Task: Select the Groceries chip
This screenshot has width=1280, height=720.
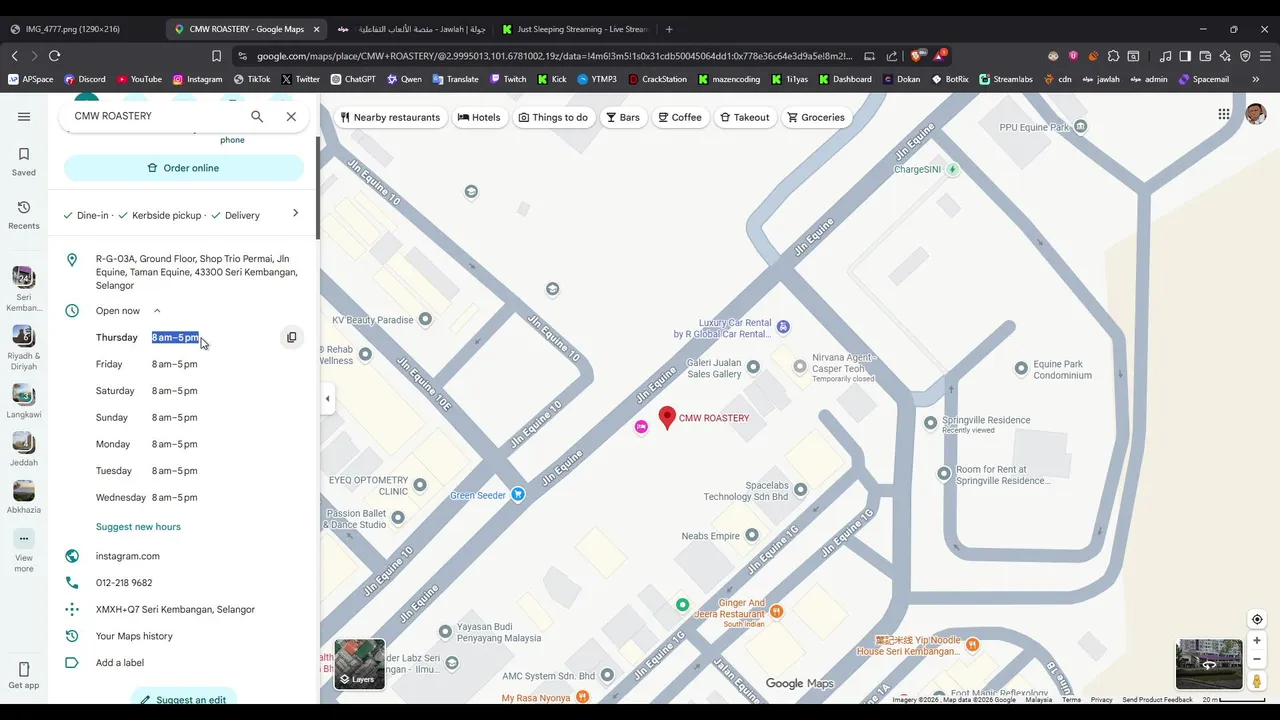Action: click(x=816, y=117)
